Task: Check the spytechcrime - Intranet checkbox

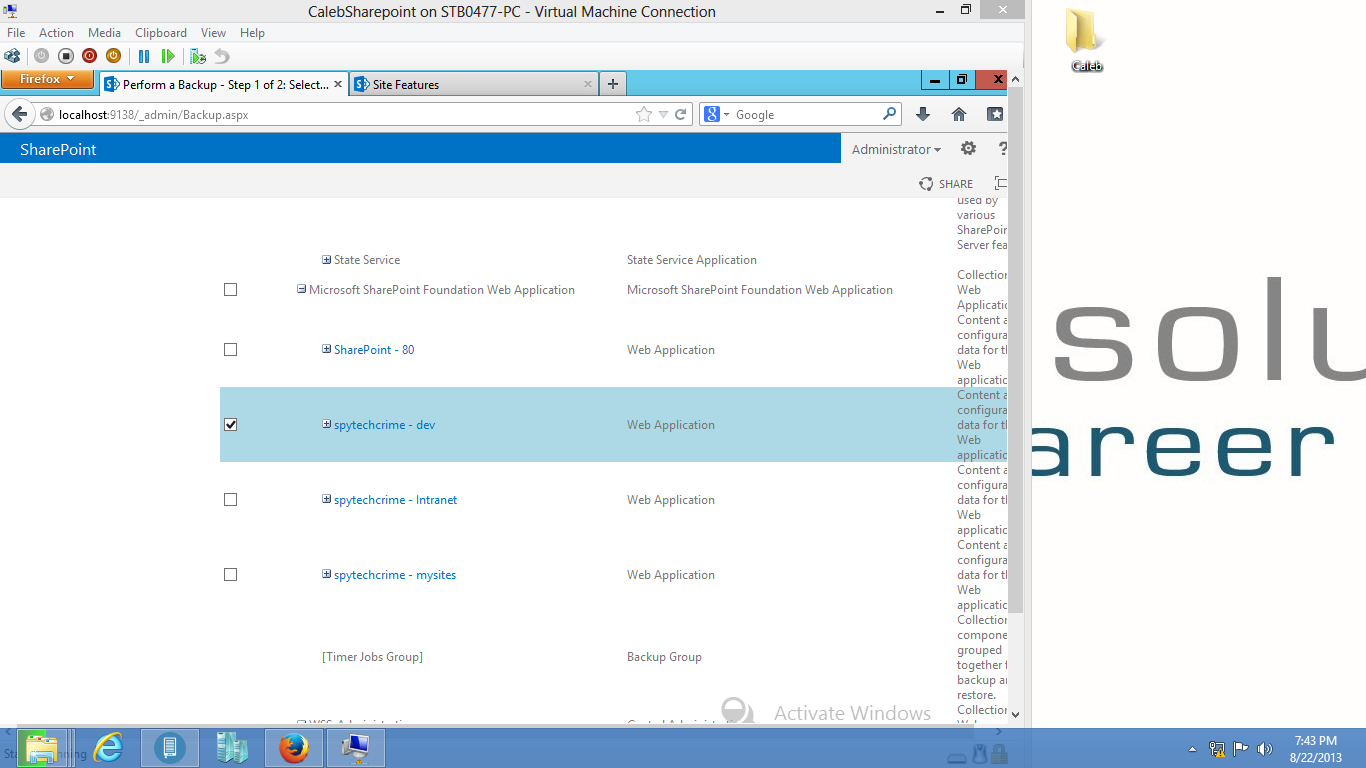Action: pyautogui.click(x=231, y=500)
